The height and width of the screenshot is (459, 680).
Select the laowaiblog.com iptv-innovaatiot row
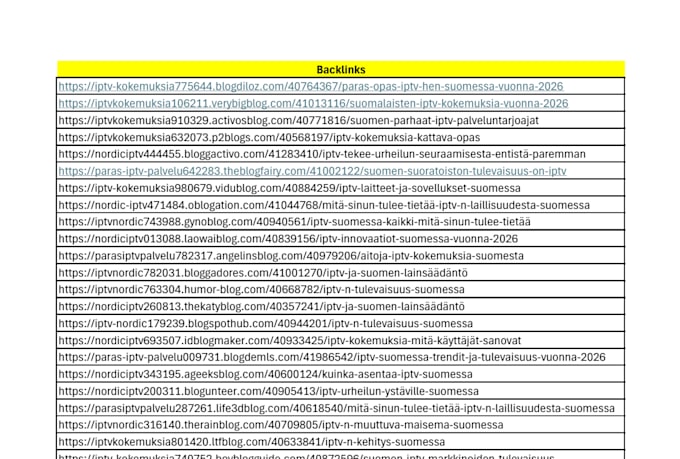pos(340,239)
